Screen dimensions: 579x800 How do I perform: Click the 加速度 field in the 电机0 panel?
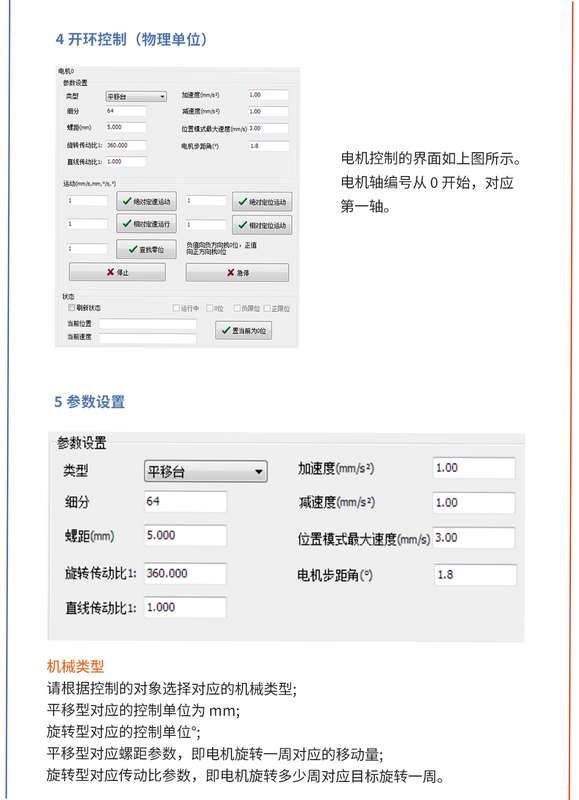pos(268,95)
